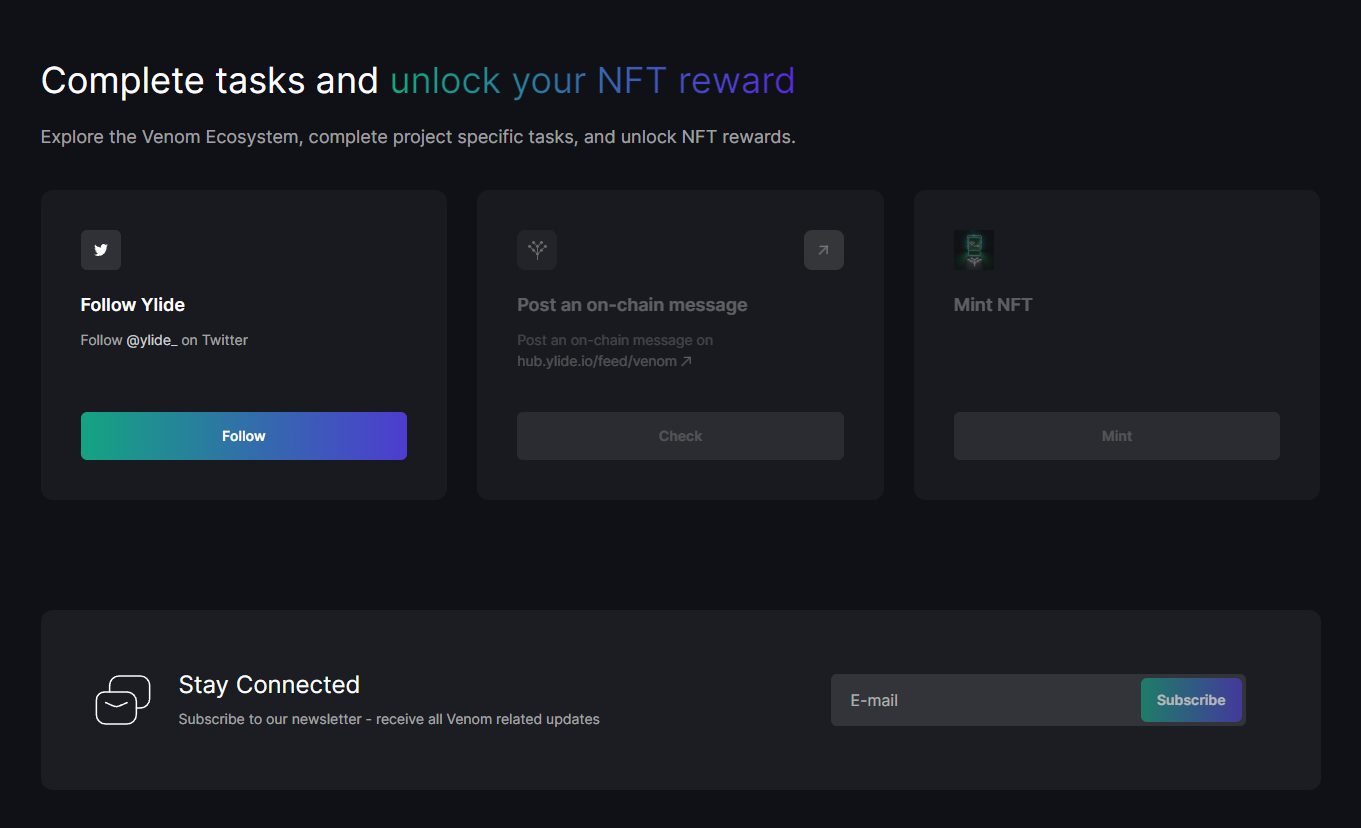
Task: Select the Follow Ylide card title
Action: click(x=133, y=305)
